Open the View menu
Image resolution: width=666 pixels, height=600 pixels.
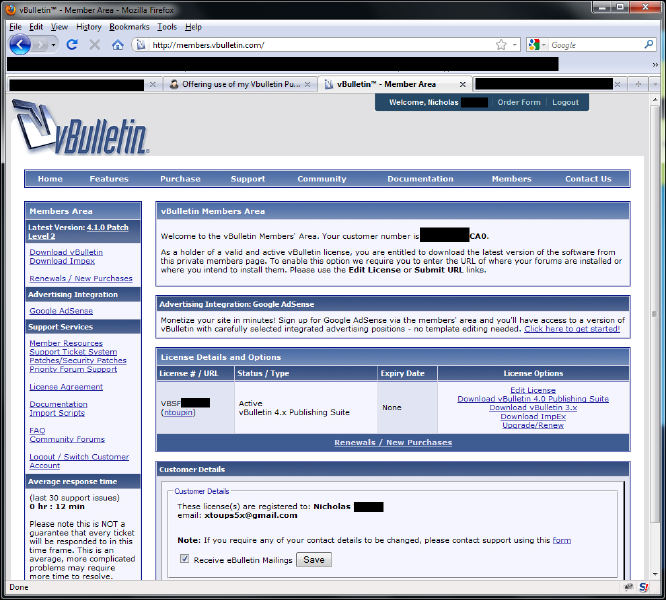tap(59, 27)
